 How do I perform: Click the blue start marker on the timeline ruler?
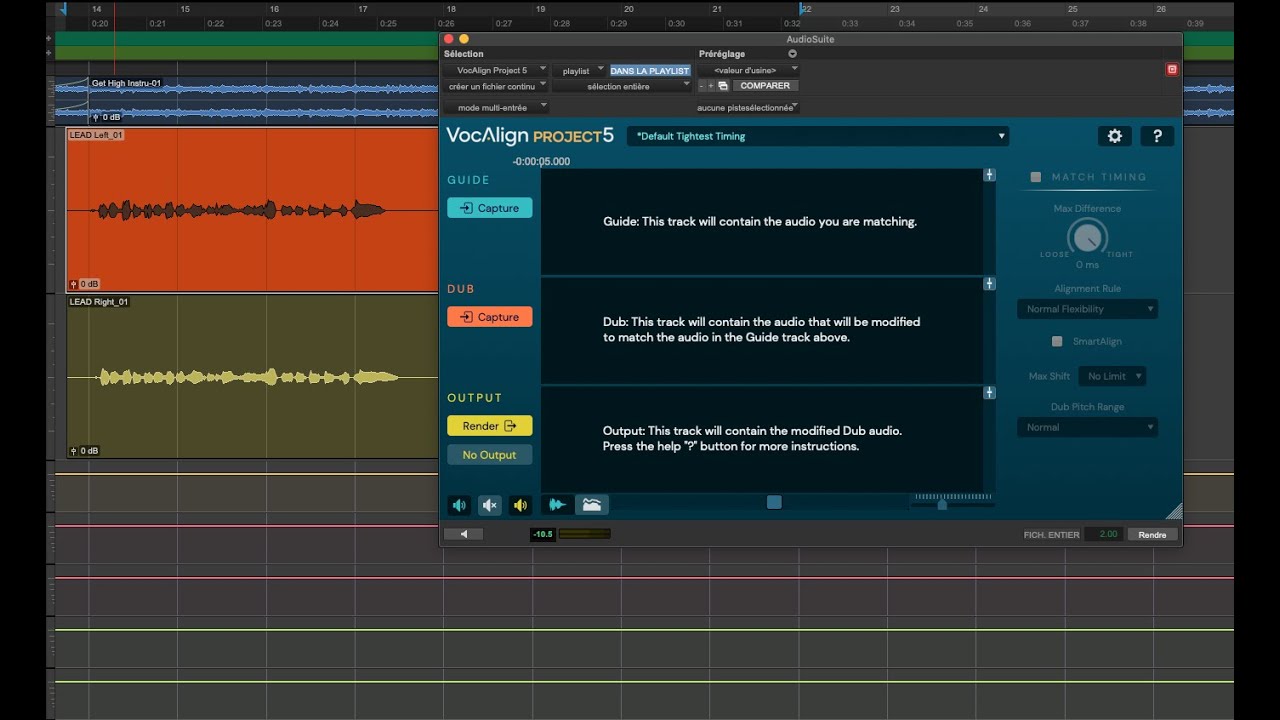62,9
